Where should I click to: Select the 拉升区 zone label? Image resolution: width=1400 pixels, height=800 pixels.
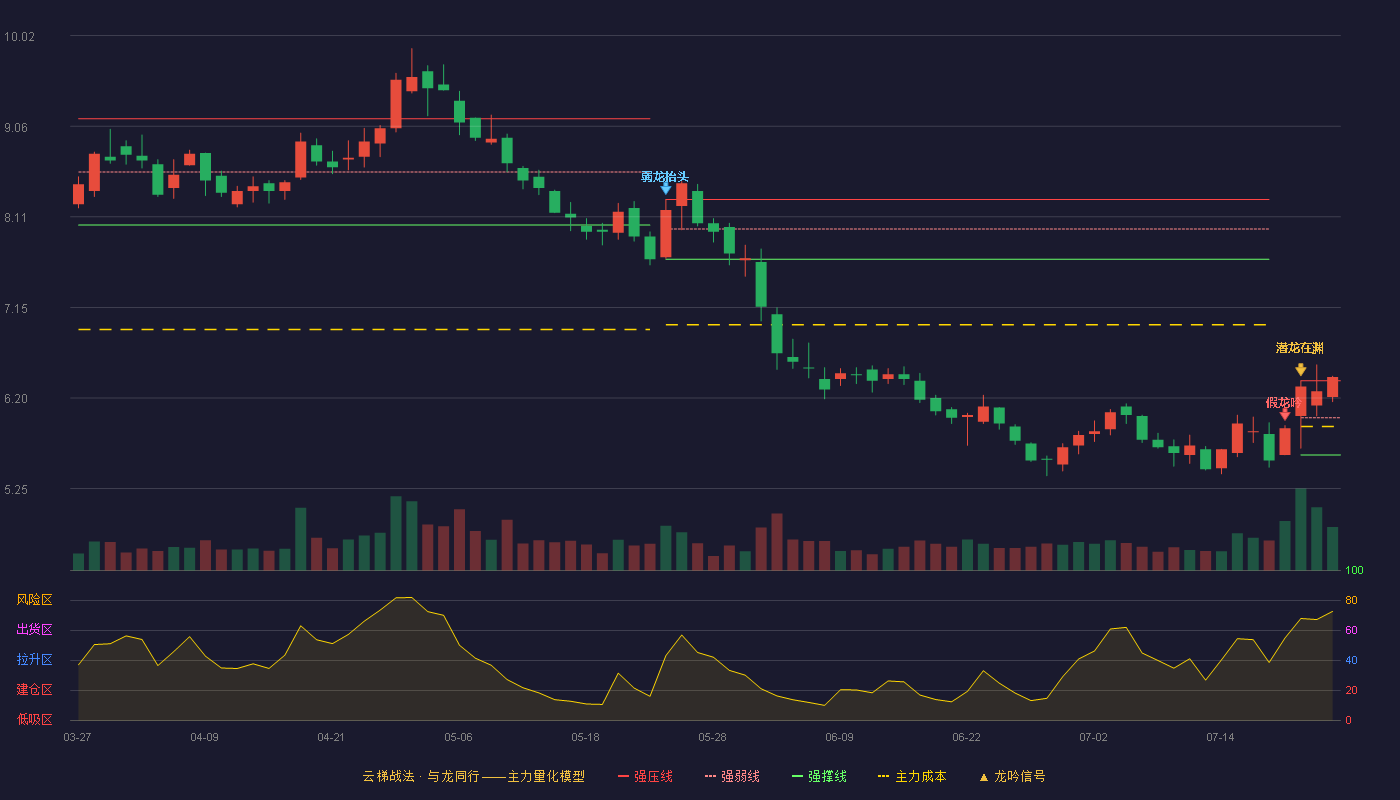(x=34, y=660)
